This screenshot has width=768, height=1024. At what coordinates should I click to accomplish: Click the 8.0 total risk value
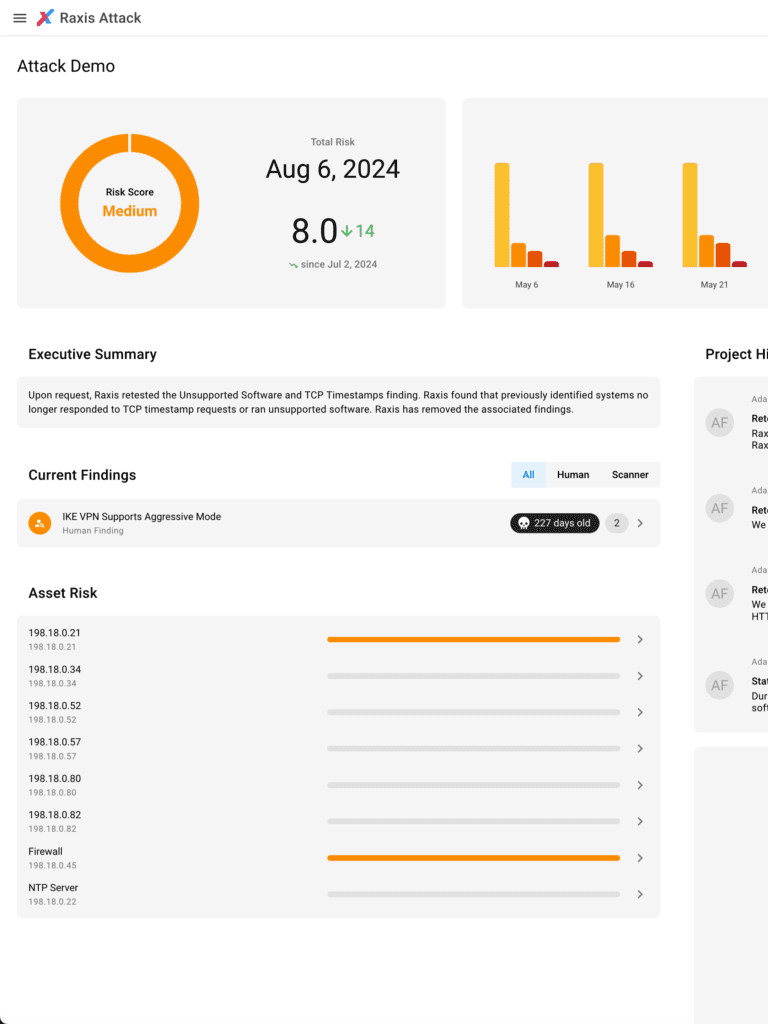coord(314,231)
